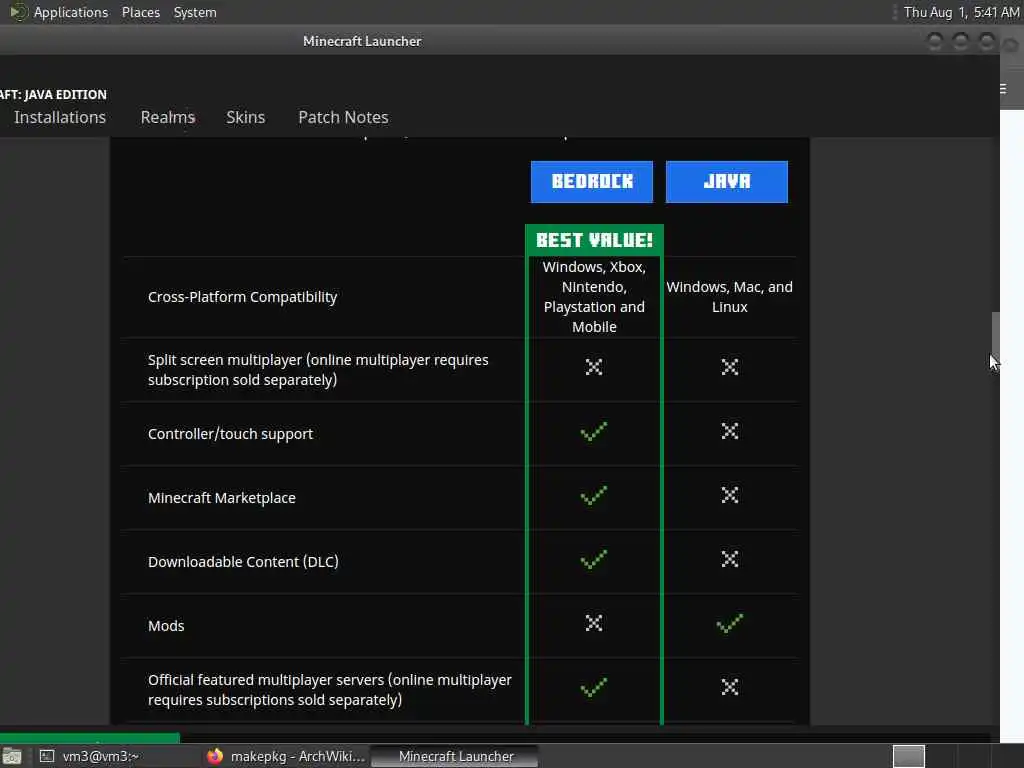Viewport: 1024px width, 768px height.
Task: Click the vertical scrollbar thumb
Action: 995,334
